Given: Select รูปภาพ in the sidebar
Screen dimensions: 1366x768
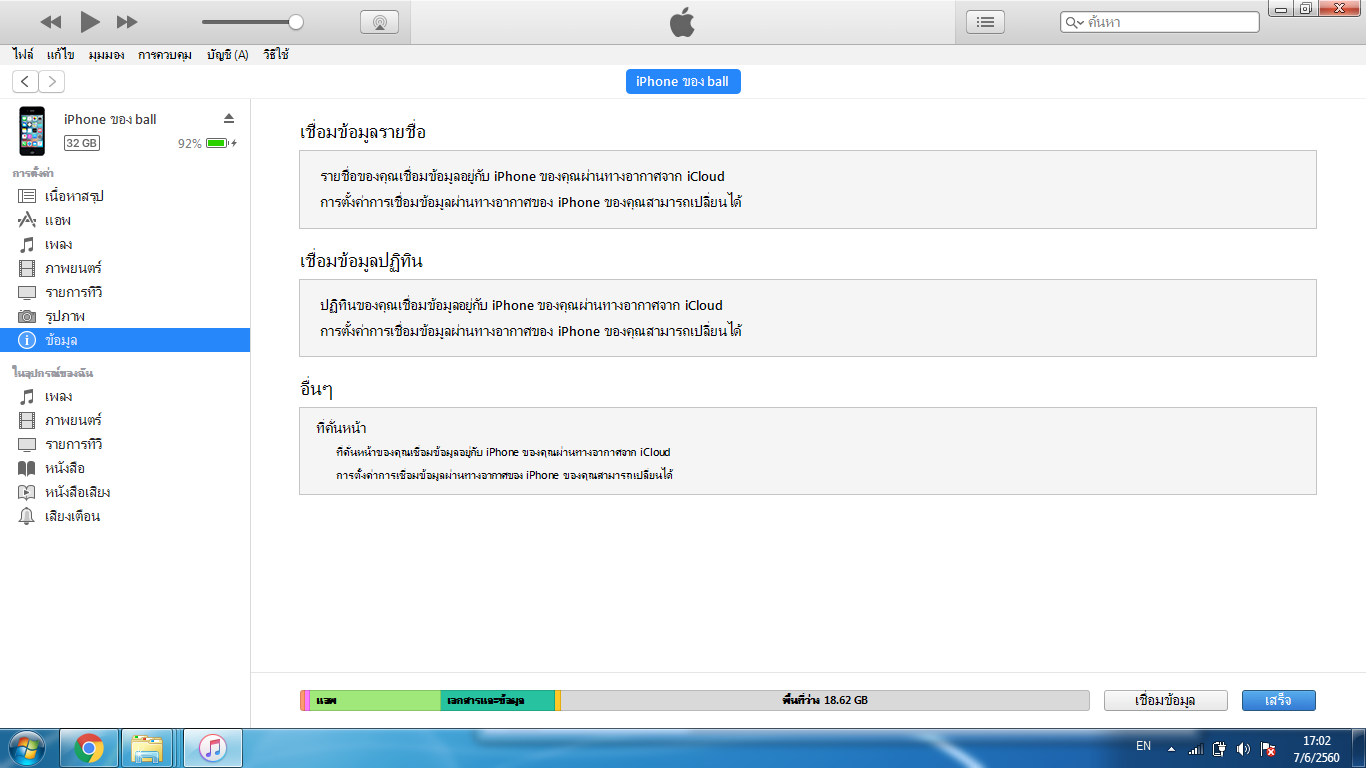Looking at the screenshot, I should (x=125, y=316).
